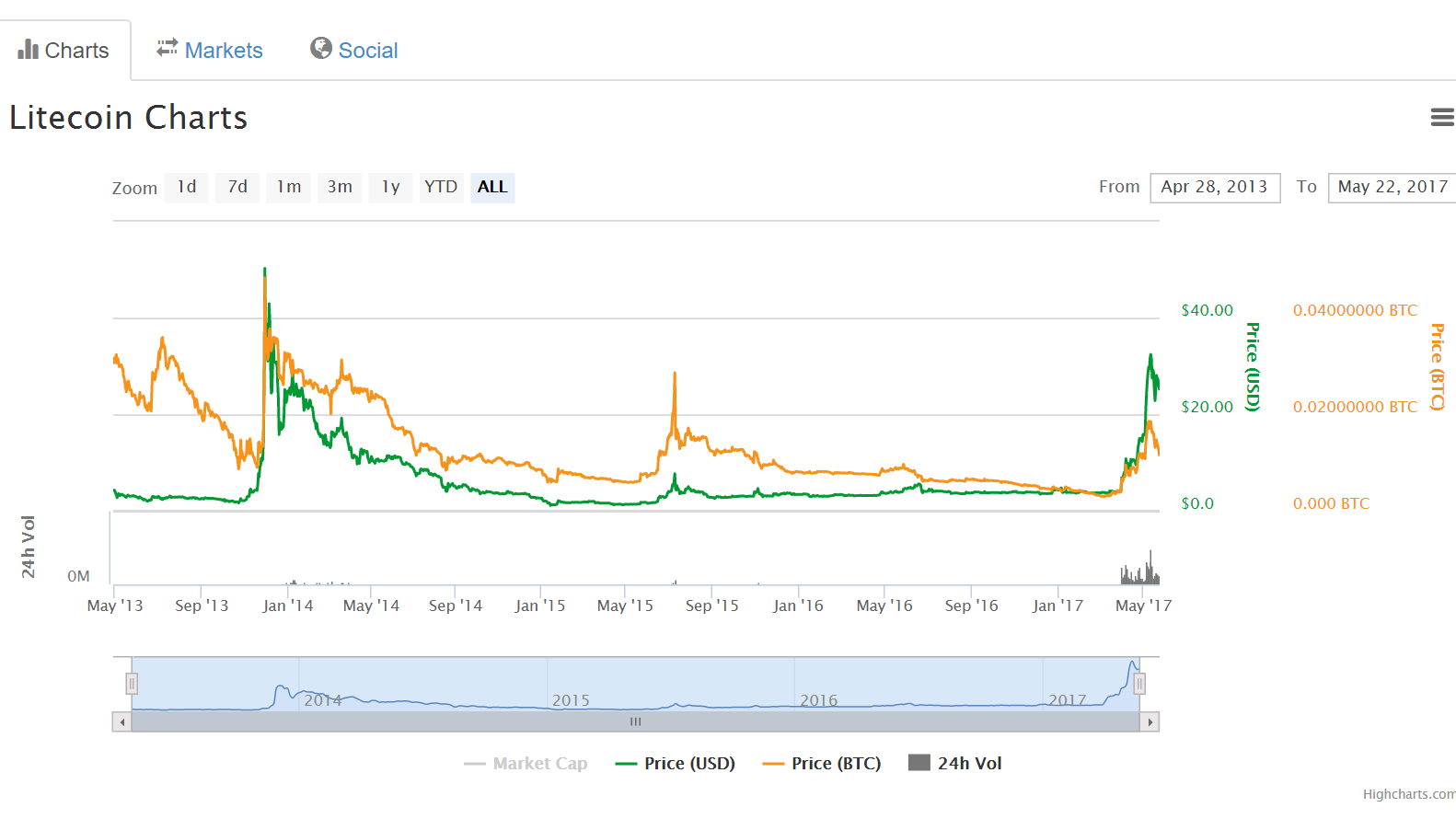Set zoom range to 7d
The height and width of the screenshot is (819, 1456).
[x=237, y=187]
